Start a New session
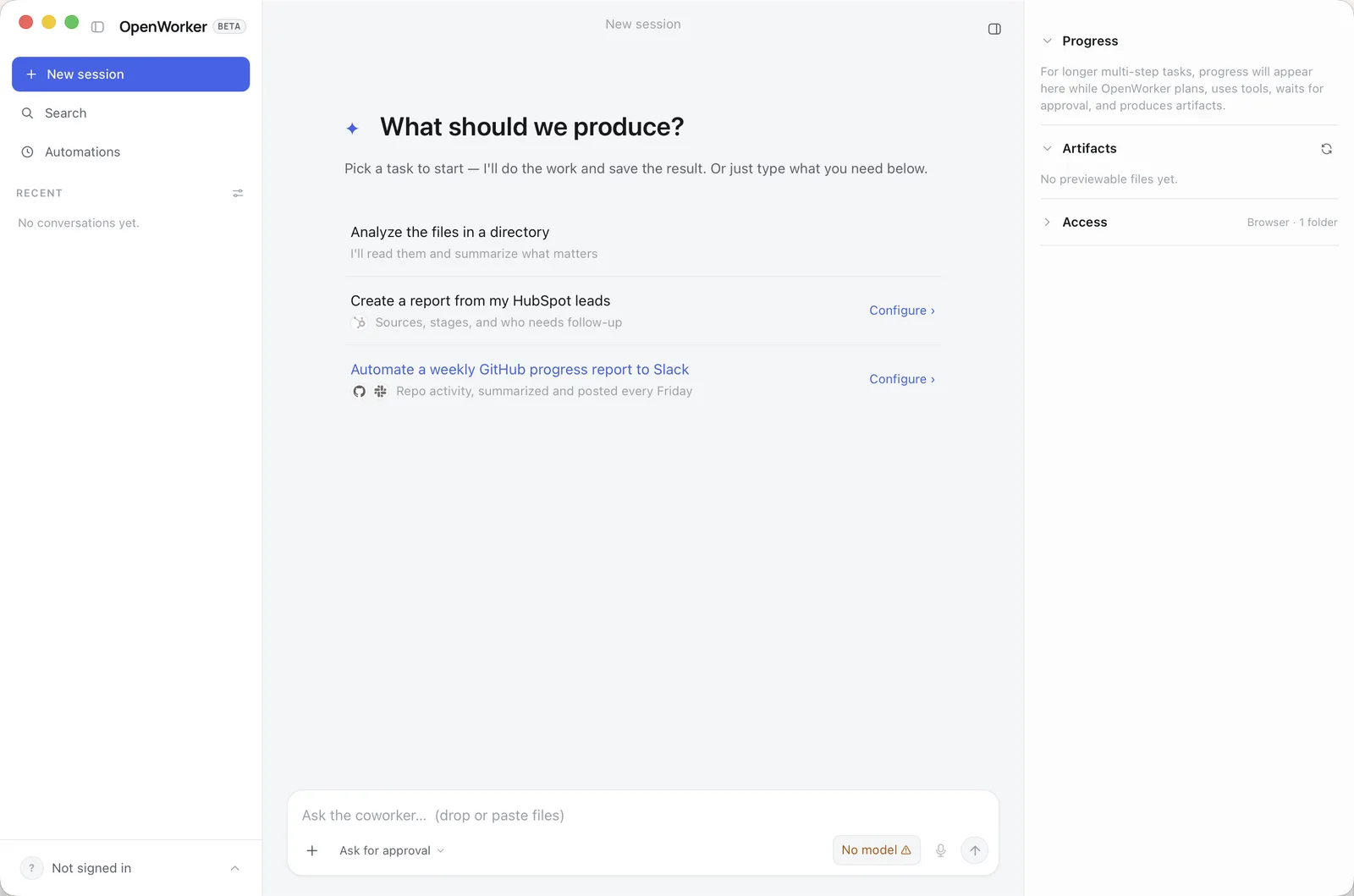Viewport: 1354px width, 896px height. click(x=130, y=74)
